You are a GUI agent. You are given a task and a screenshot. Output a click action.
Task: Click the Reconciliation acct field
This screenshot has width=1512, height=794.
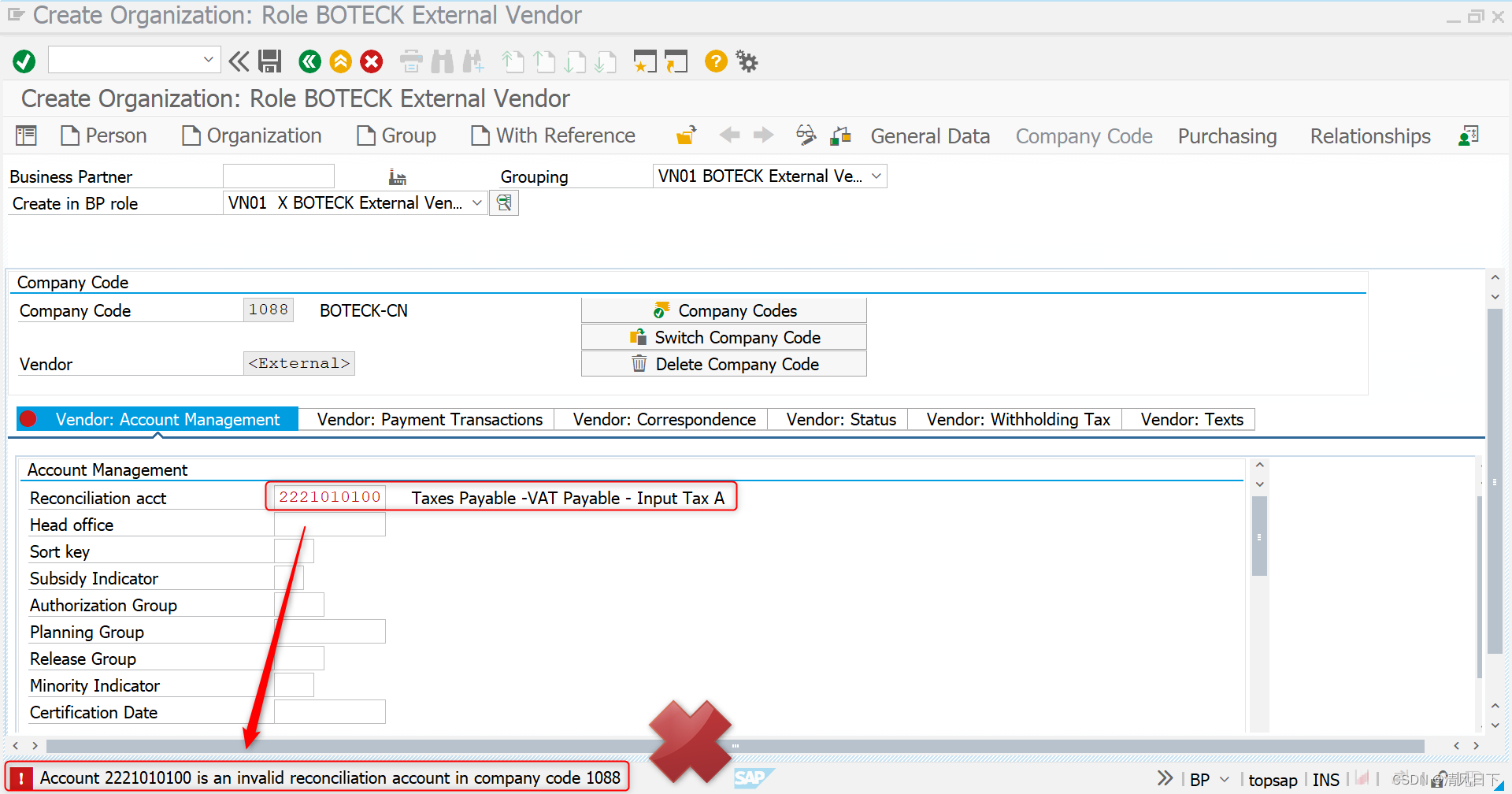(330, 497)
